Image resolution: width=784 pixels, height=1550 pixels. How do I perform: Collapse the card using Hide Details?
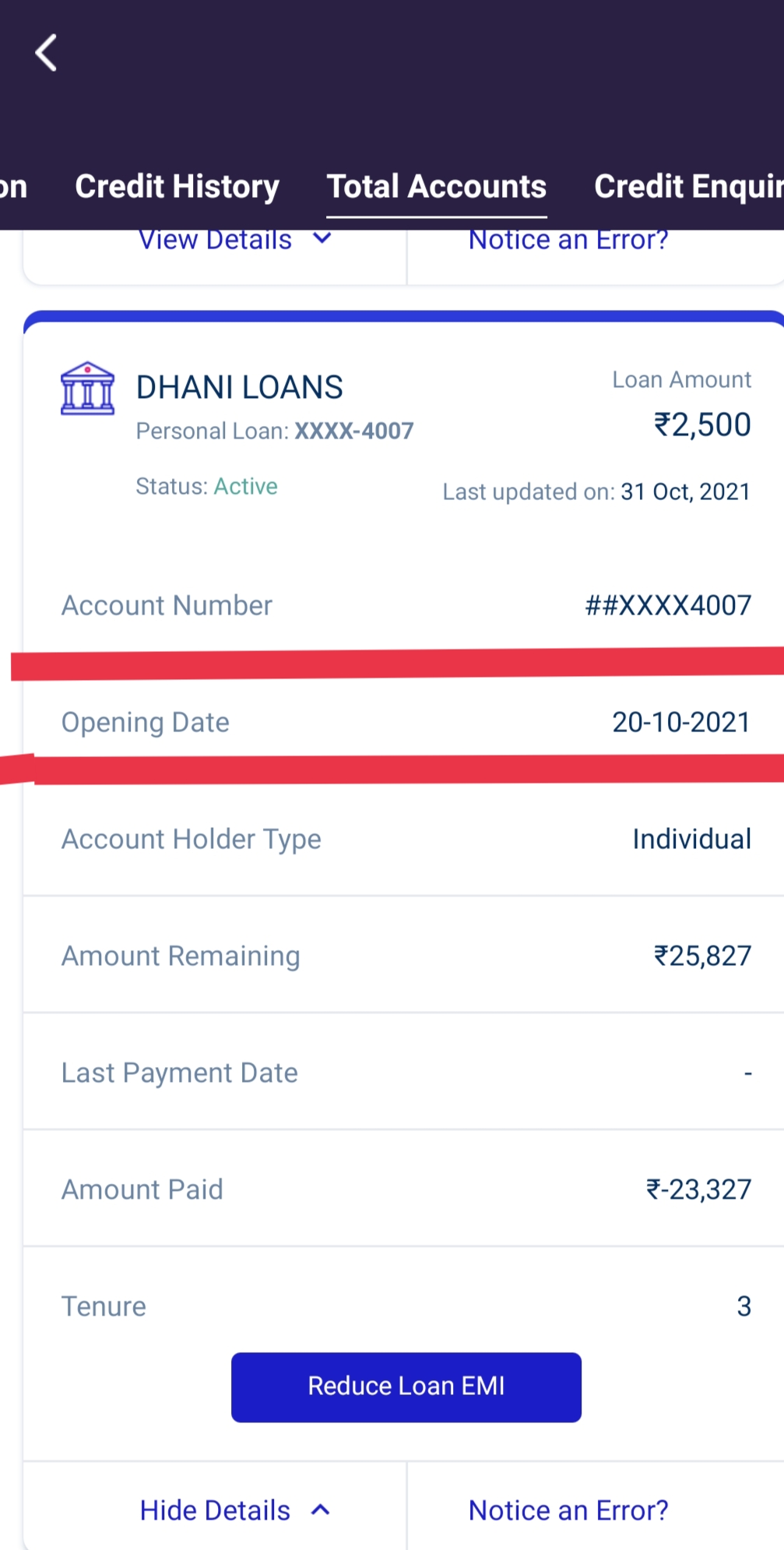click(x=216, y=1510)
